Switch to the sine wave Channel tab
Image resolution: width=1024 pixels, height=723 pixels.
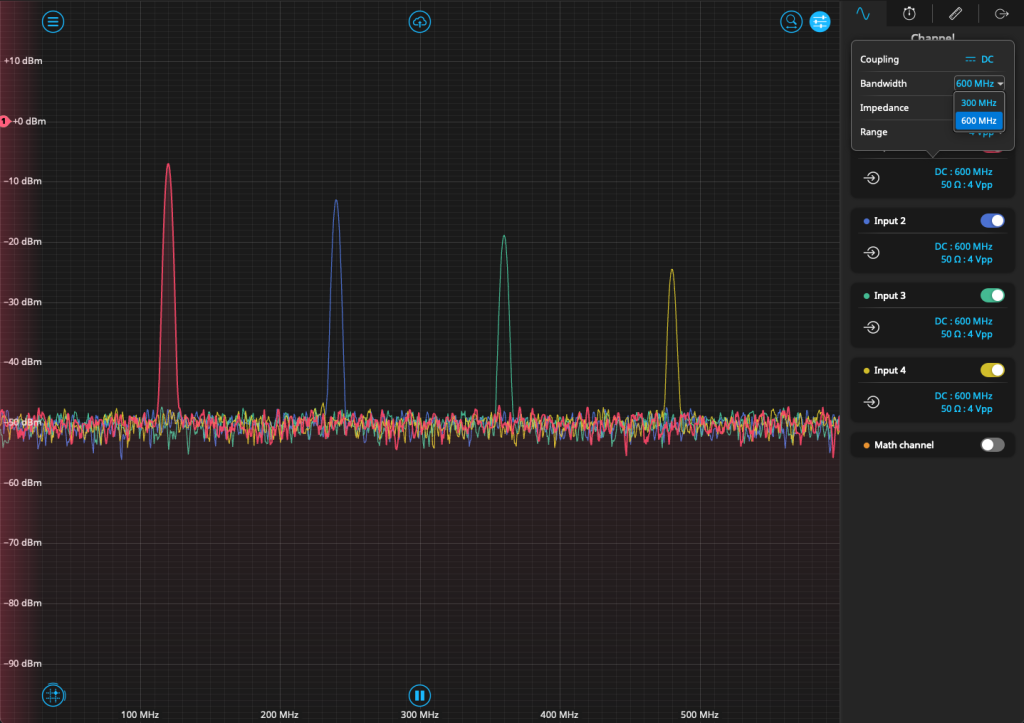point(863,13)
